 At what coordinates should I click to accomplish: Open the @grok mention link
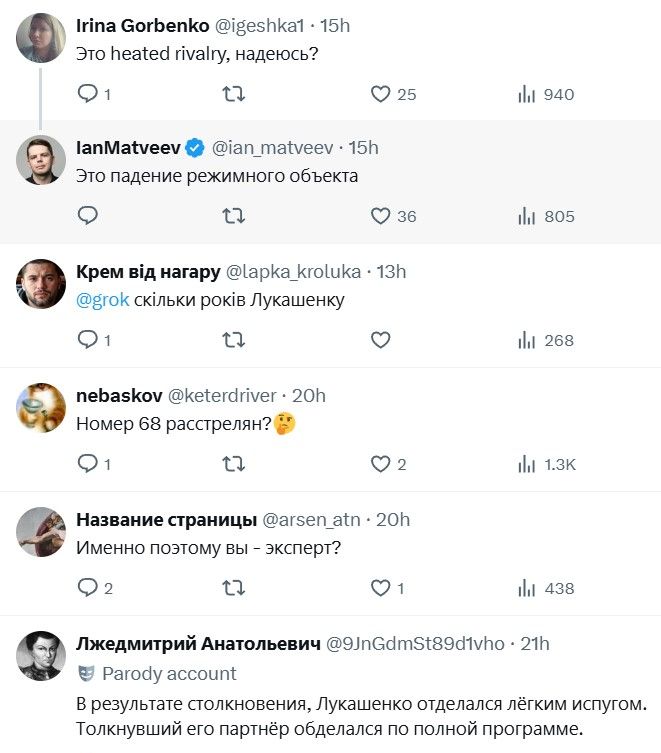(103, 300)
